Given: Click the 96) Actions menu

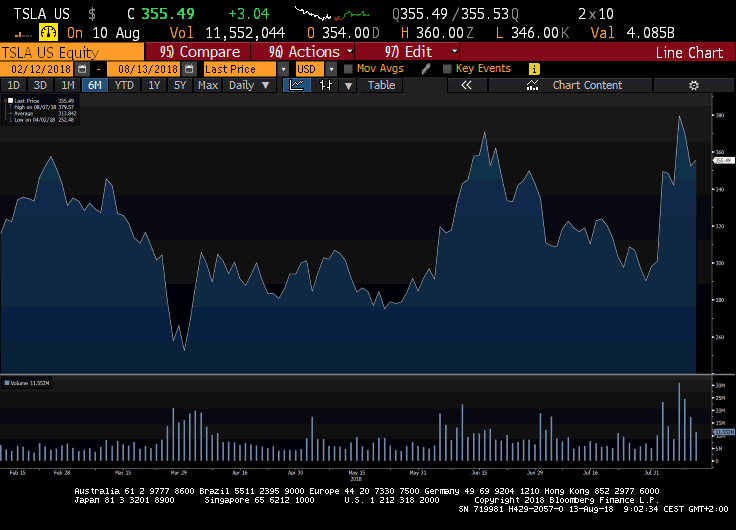Looking at the screenshot, I should [x=303, y=52].
